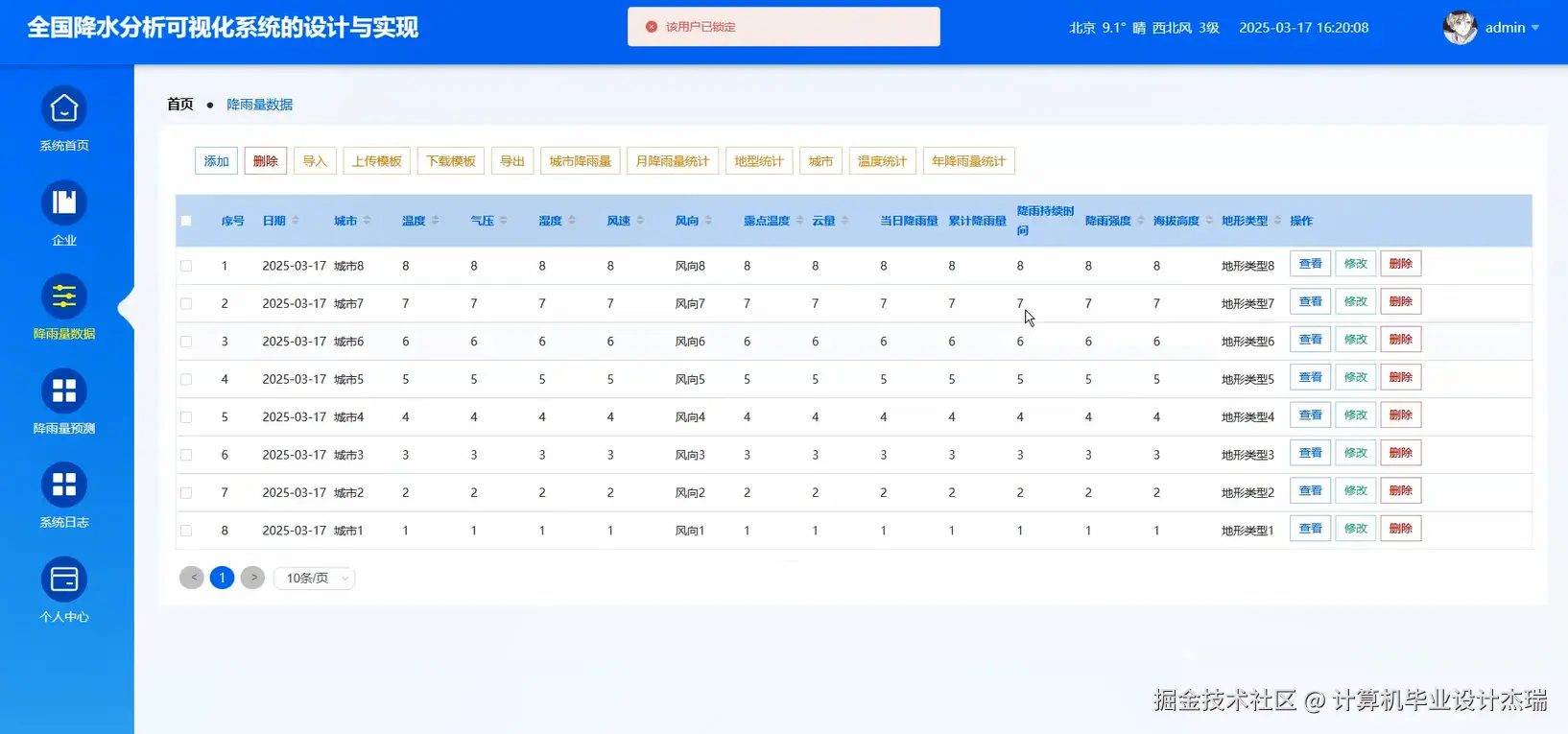Click the 首页 breadcrumb

[180, 104]
